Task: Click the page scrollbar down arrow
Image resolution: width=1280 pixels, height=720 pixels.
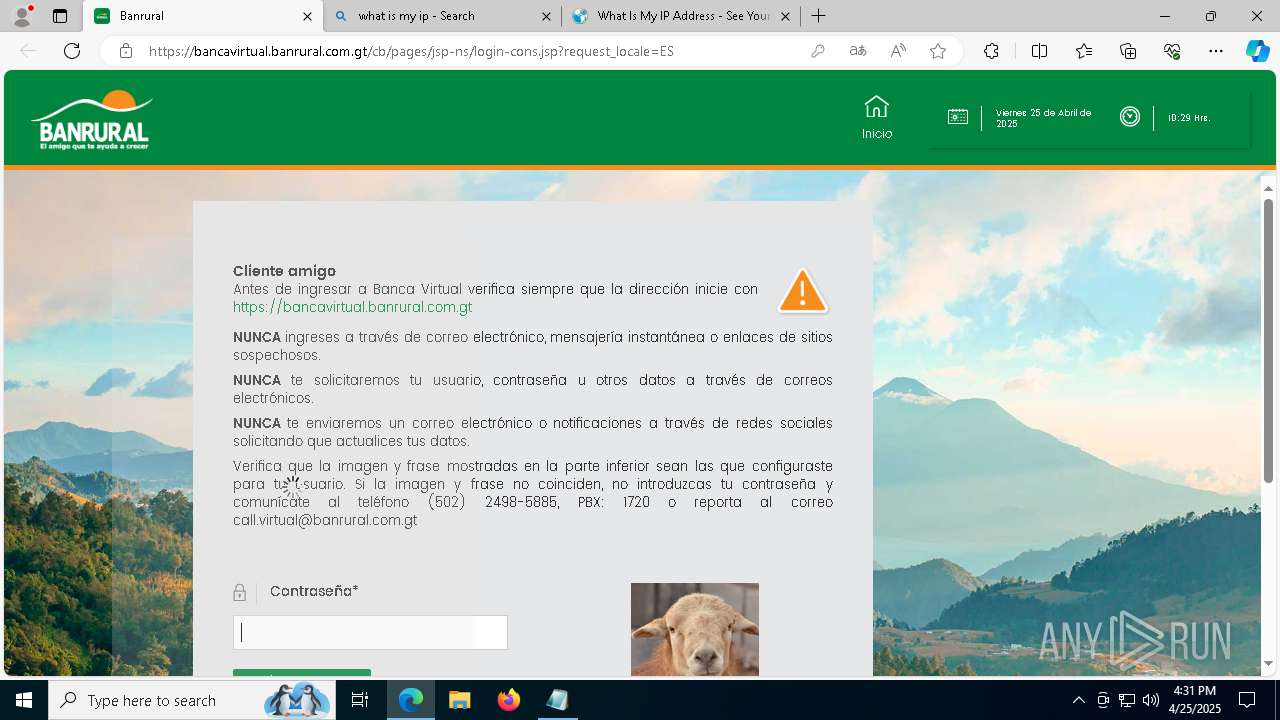Action: pos(1268,663)
